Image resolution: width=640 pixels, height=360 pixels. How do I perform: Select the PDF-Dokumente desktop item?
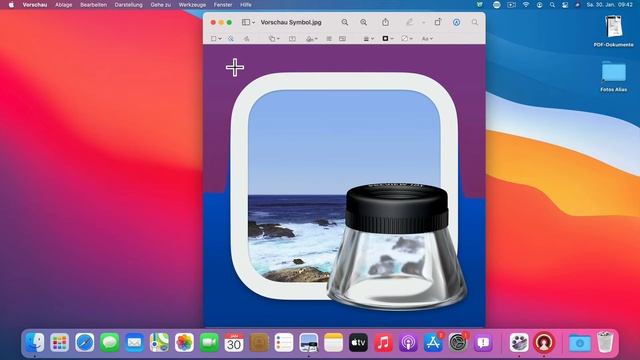pyautogui.click(x=613, y=31)
